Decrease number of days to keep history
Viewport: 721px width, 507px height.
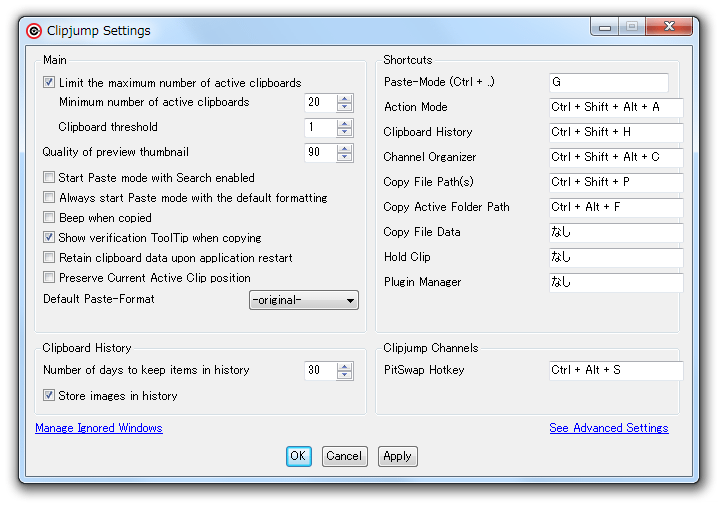[344, 375]
